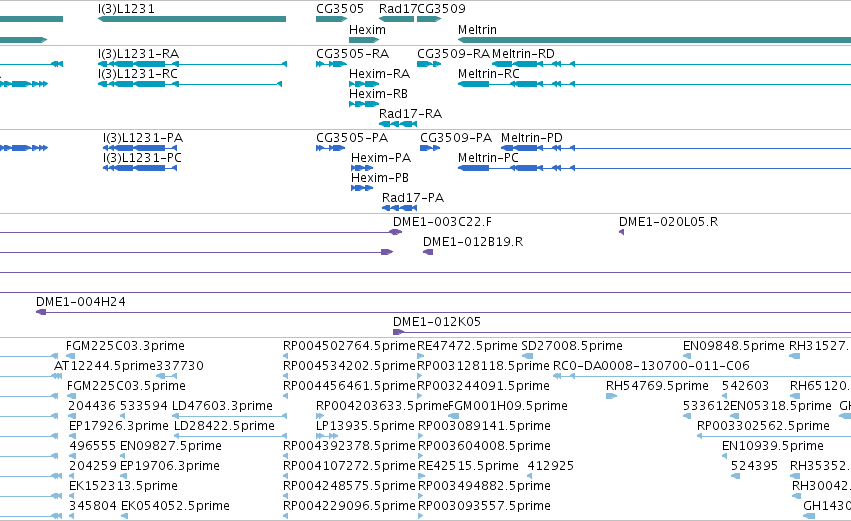
Task: Click the 412925 EST label
Action: point(551,467)
